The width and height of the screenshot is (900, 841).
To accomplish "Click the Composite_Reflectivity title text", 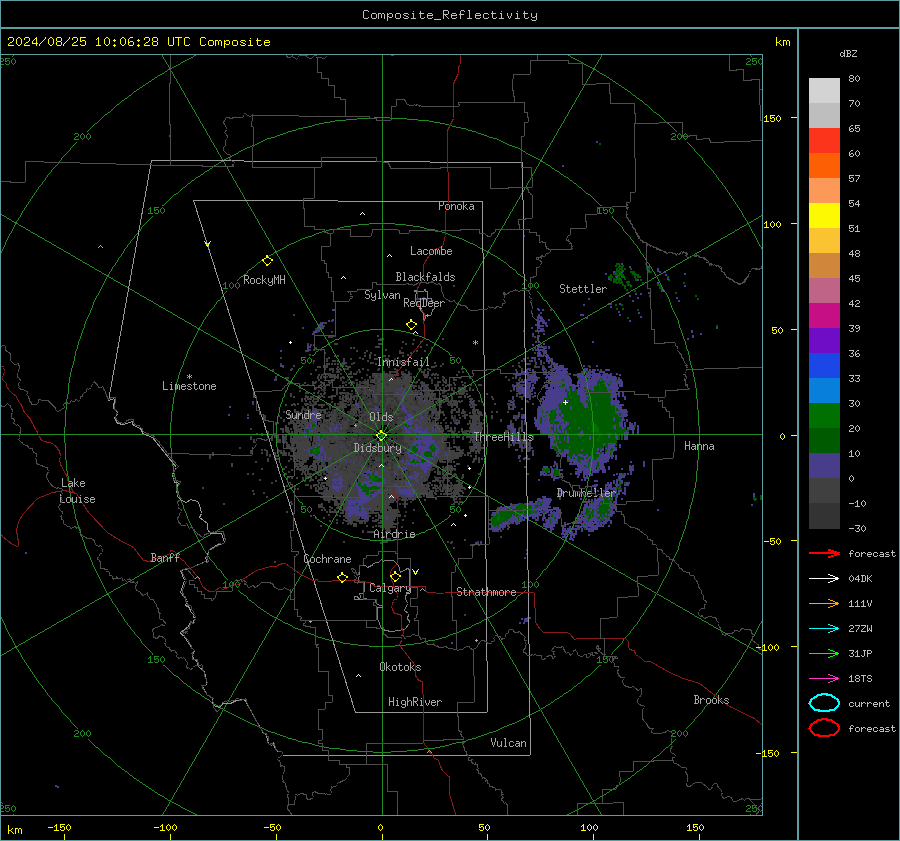I will pos(450,15).
